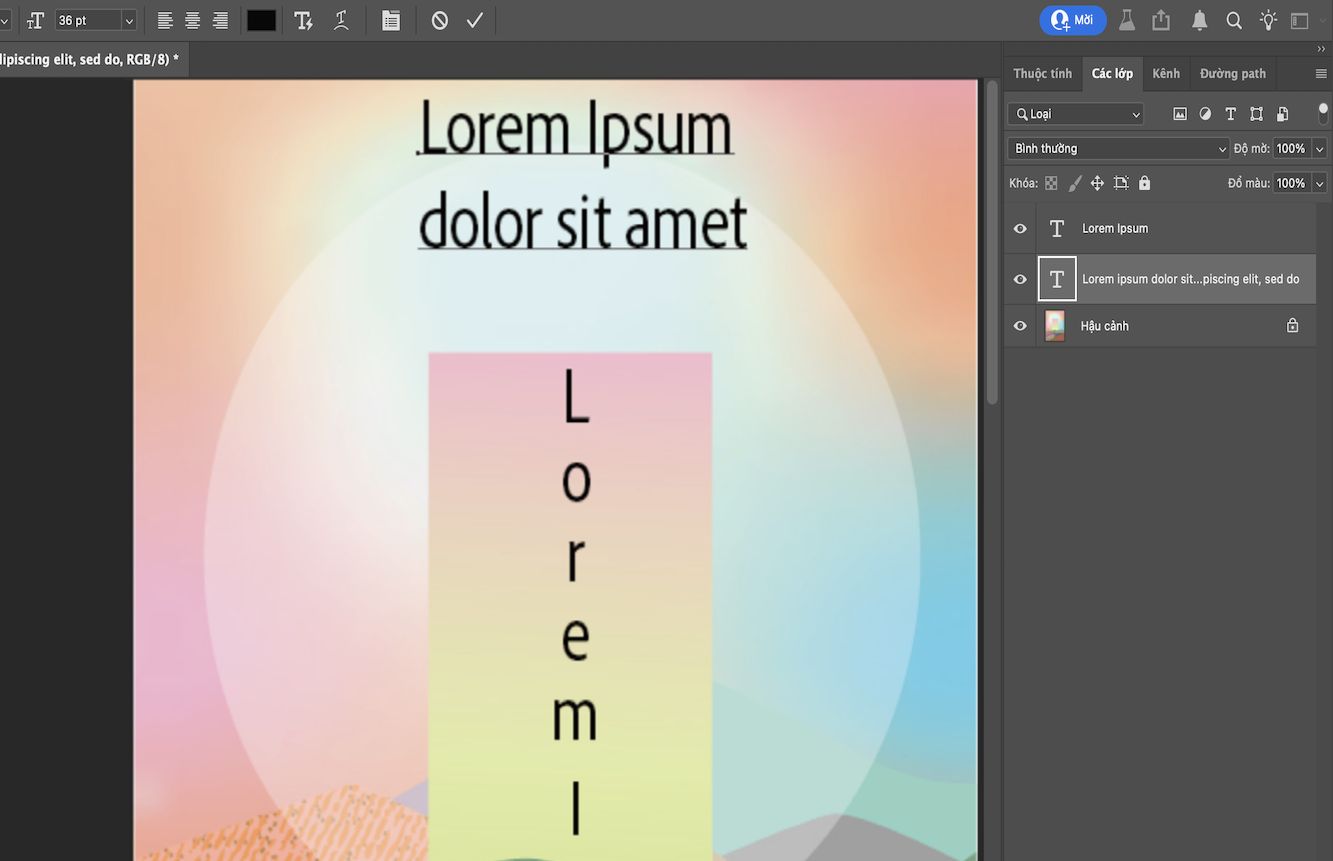Hide the Hậu cảnh background layer

tap(1019, 325)
